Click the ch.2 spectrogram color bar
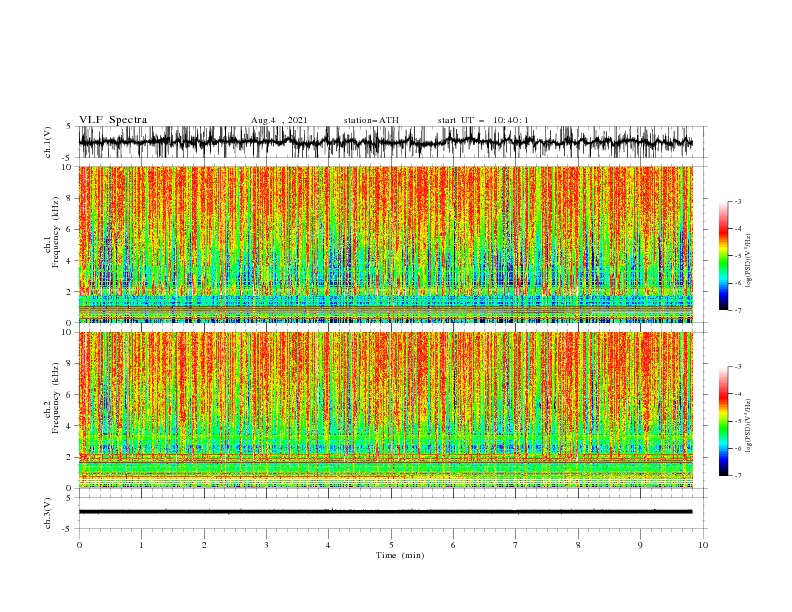Viewport: 792px width, 612px height. pos(723,421)
